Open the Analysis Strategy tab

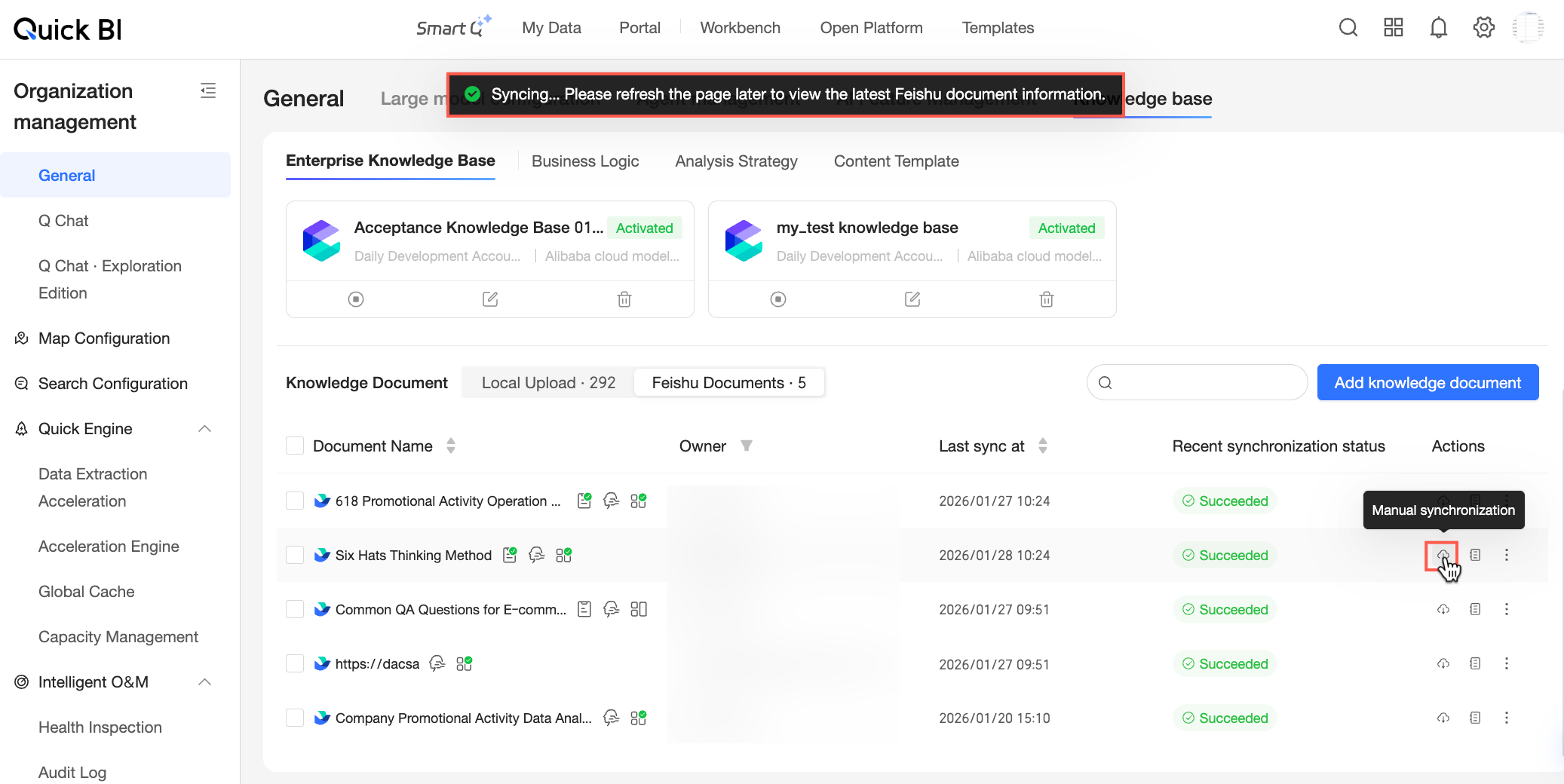tap(736, 161)
